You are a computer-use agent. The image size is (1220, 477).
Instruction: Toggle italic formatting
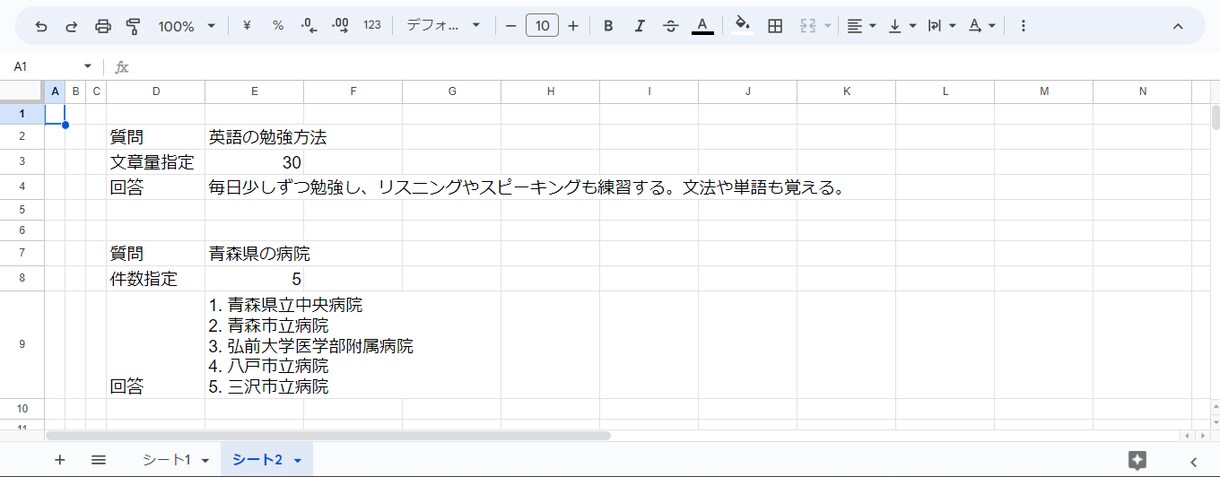pos(639,26)
